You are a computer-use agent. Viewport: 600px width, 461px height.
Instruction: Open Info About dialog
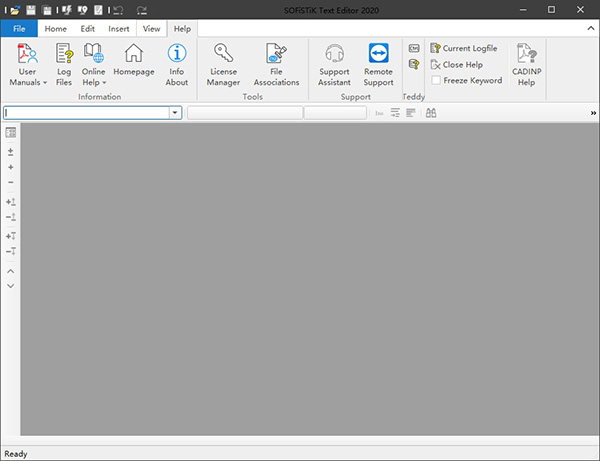point(177,64)
